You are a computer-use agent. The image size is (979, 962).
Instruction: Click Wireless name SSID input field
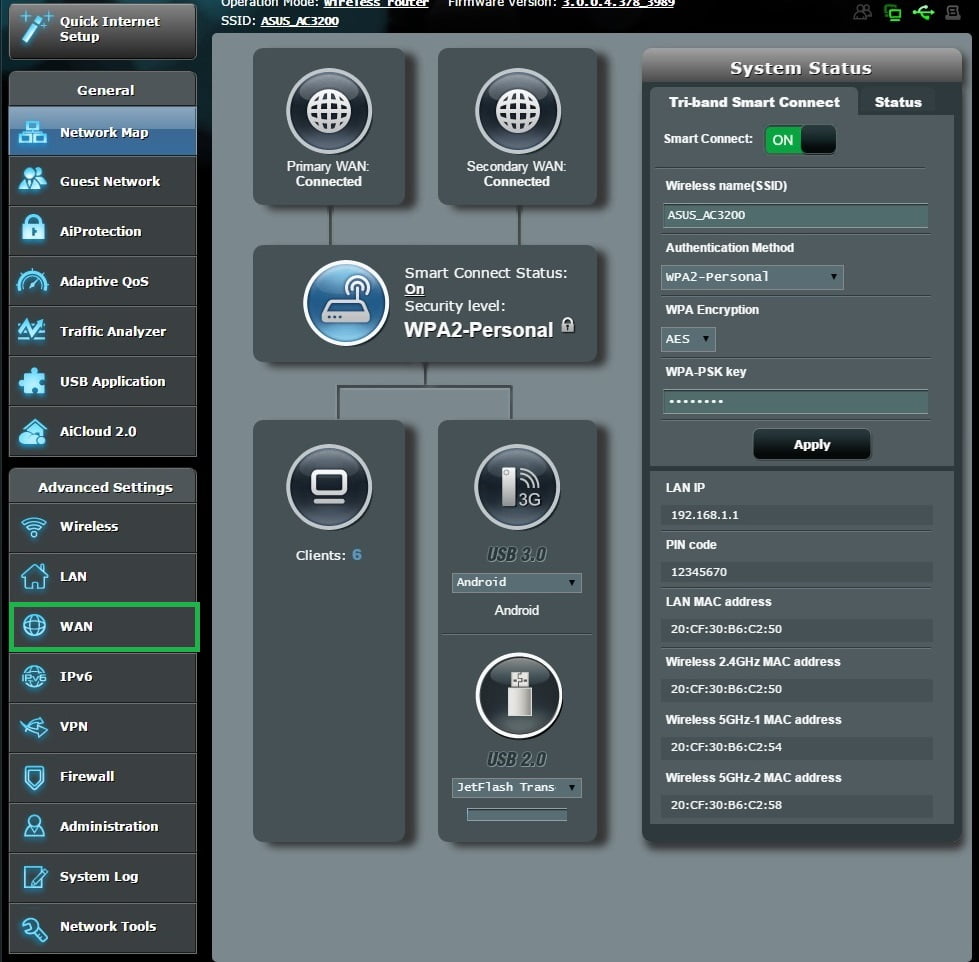795,215
